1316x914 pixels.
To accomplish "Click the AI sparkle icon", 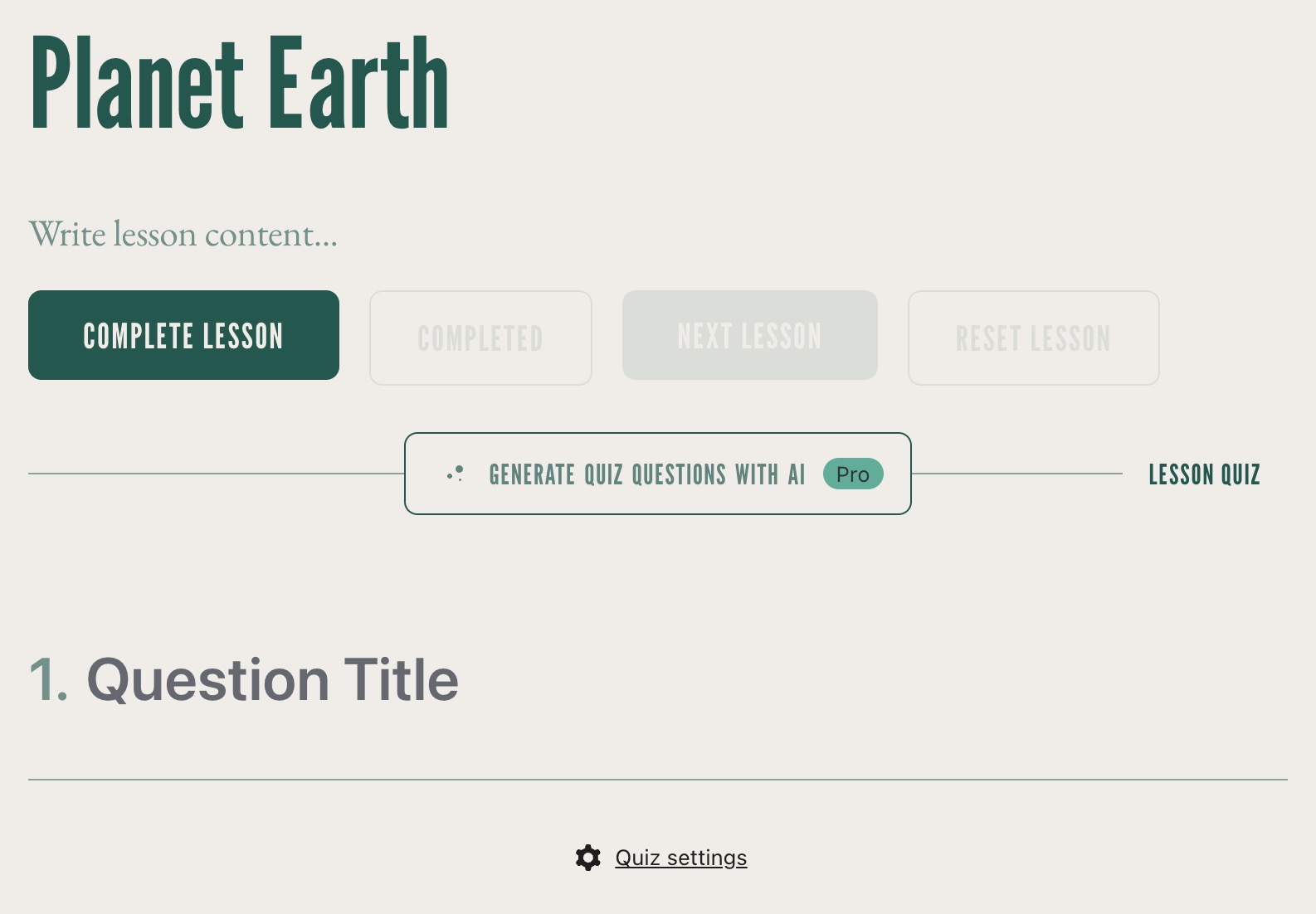I will (x=456, y=474).
